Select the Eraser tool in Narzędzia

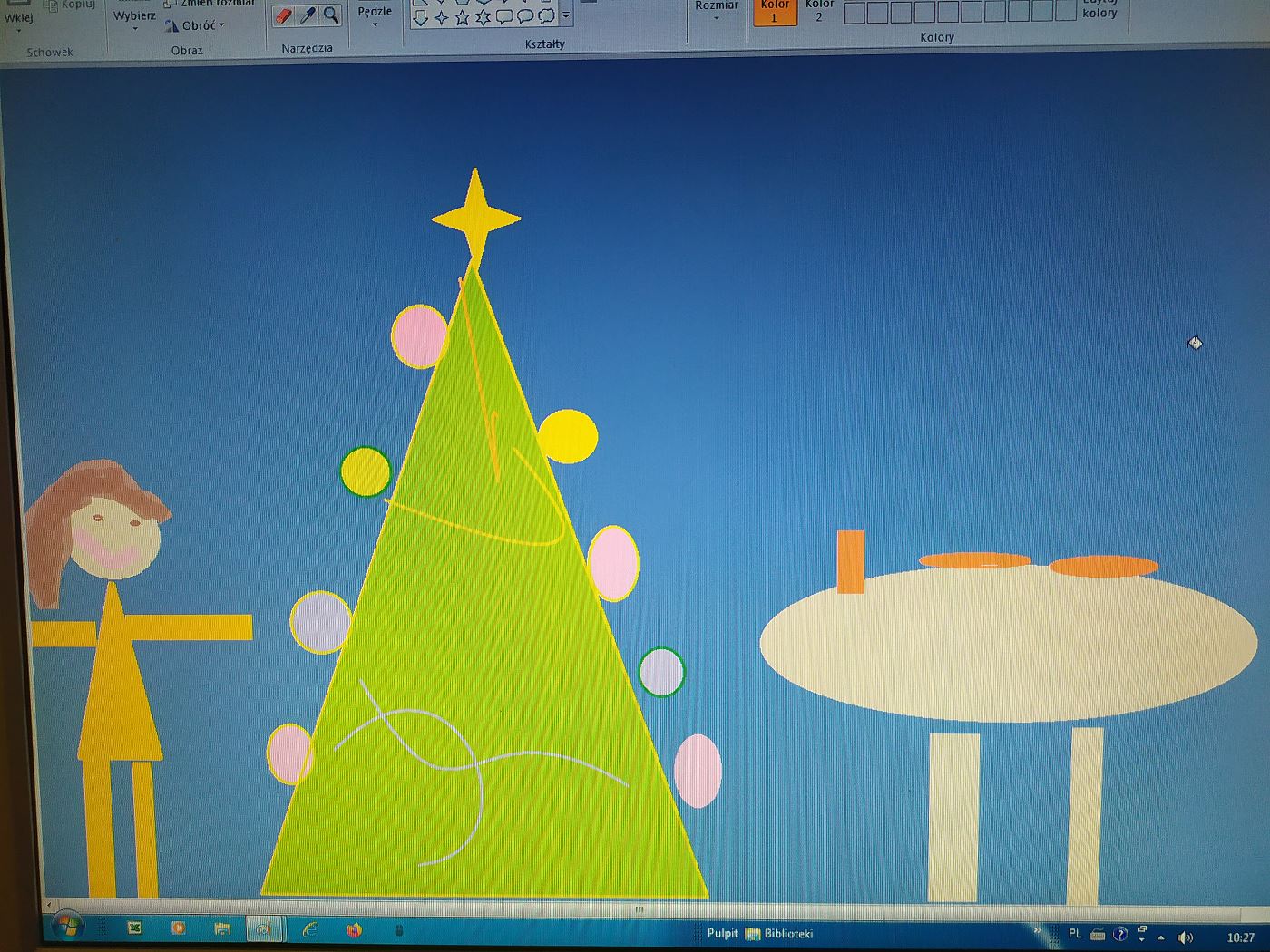284,15
